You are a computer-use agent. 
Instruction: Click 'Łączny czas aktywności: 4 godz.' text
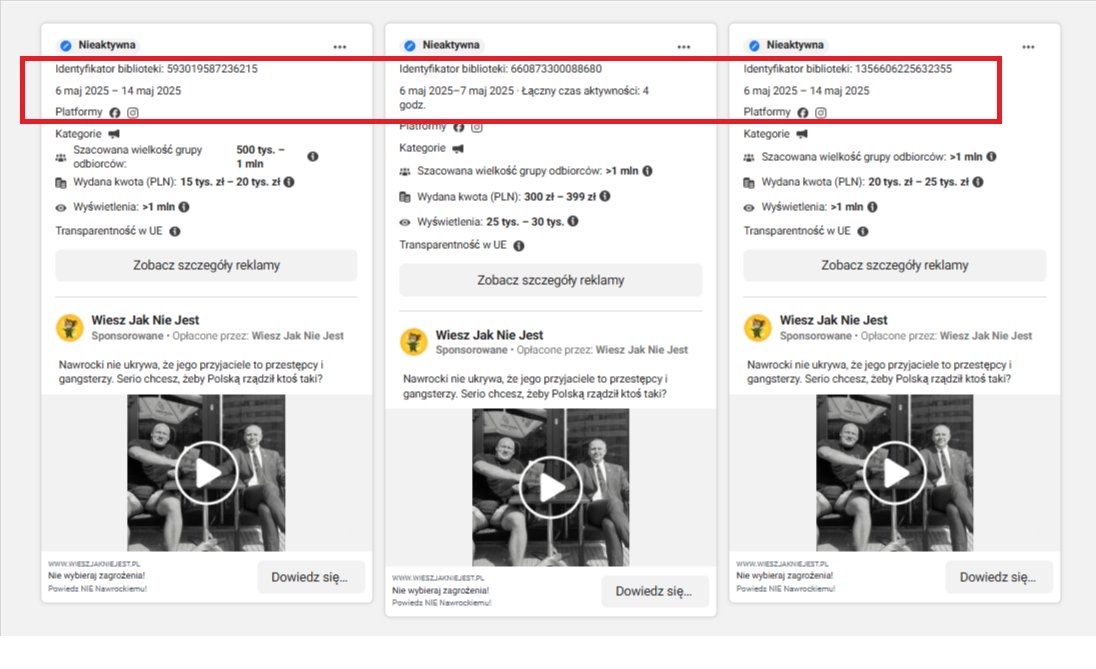(x=524, y=97)
